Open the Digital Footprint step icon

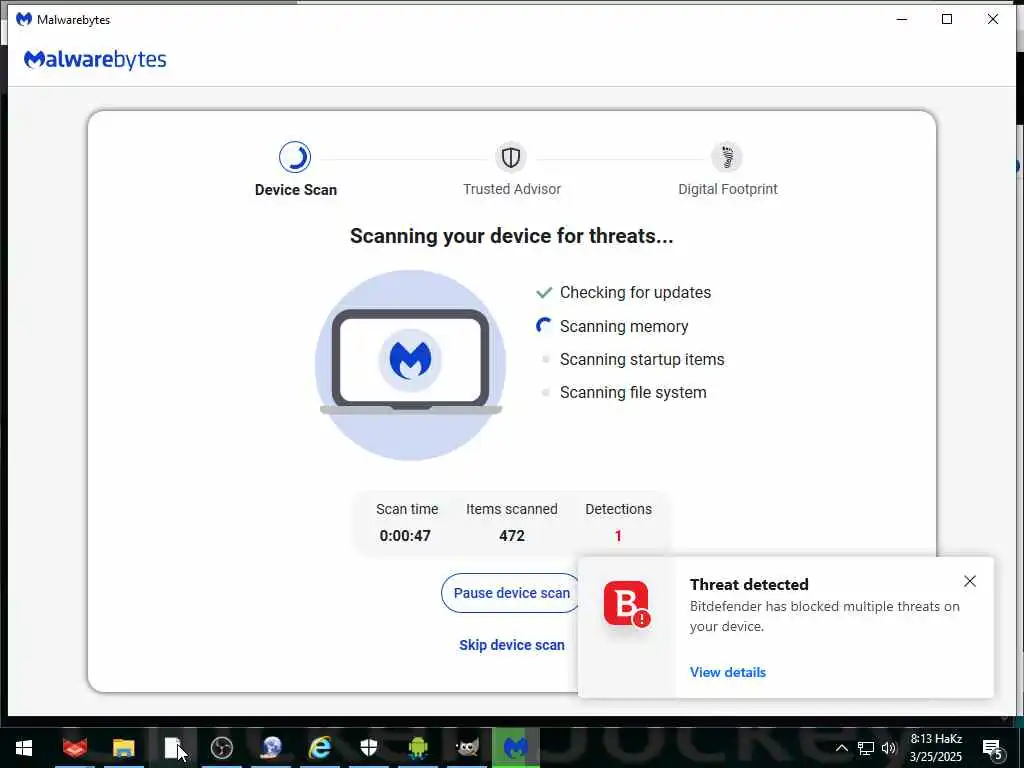(x=727, y=157)
